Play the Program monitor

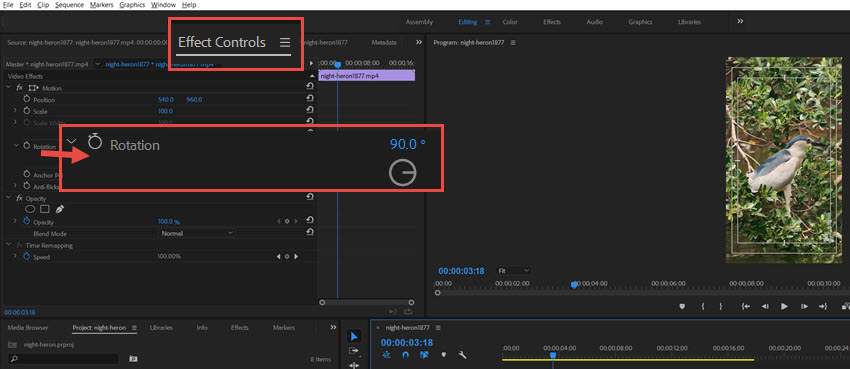(x=784, y=307)
